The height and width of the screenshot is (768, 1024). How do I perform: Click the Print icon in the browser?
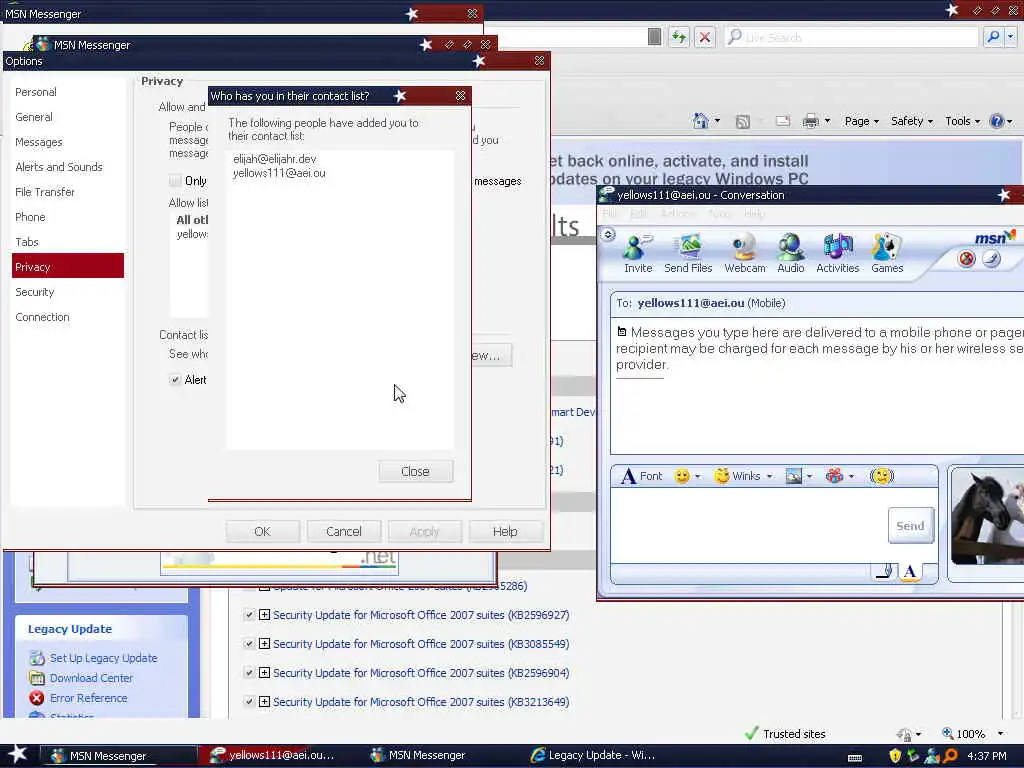tap(810, 121)
